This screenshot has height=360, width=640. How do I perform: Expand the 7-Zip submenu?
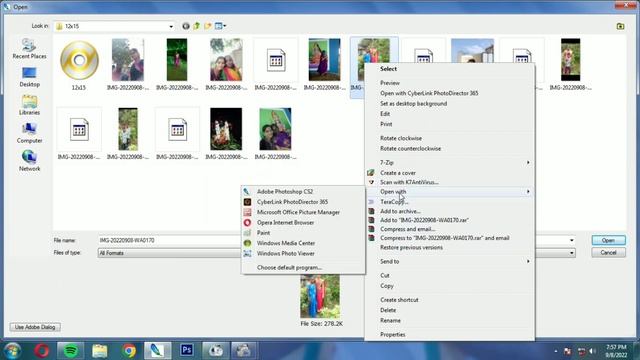coord(449,162)
